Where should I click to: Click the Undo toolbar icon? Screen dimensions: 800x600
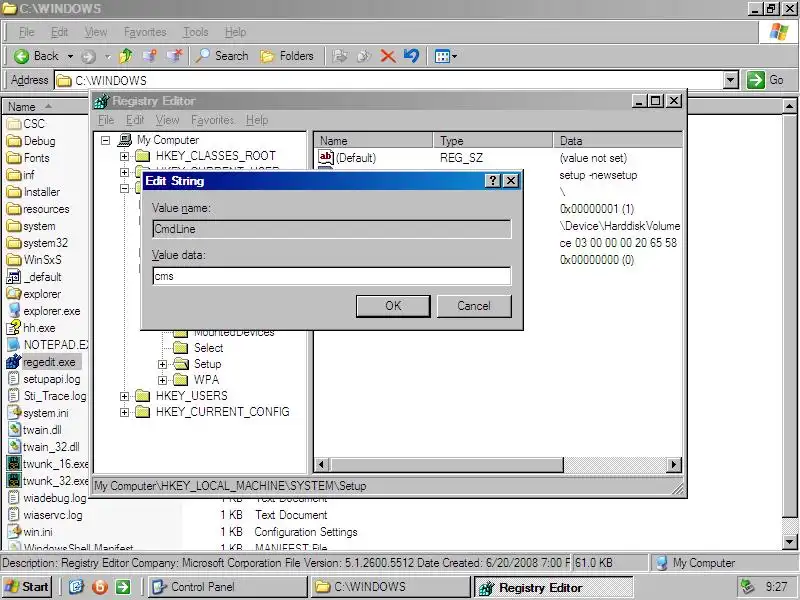click(x=411, y=56)
